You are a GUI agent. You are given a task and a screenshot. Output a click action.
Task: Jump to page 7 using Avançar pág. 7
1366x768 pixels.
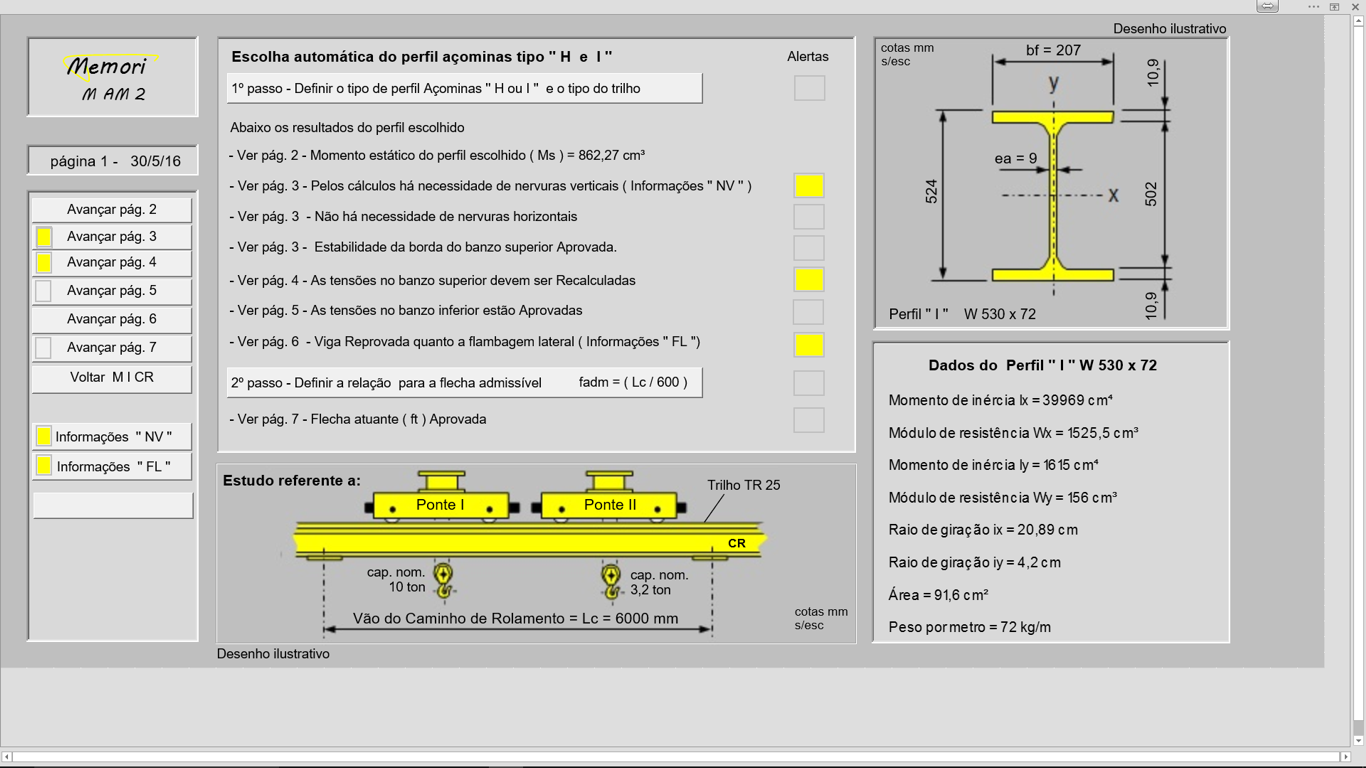[112, 347]
